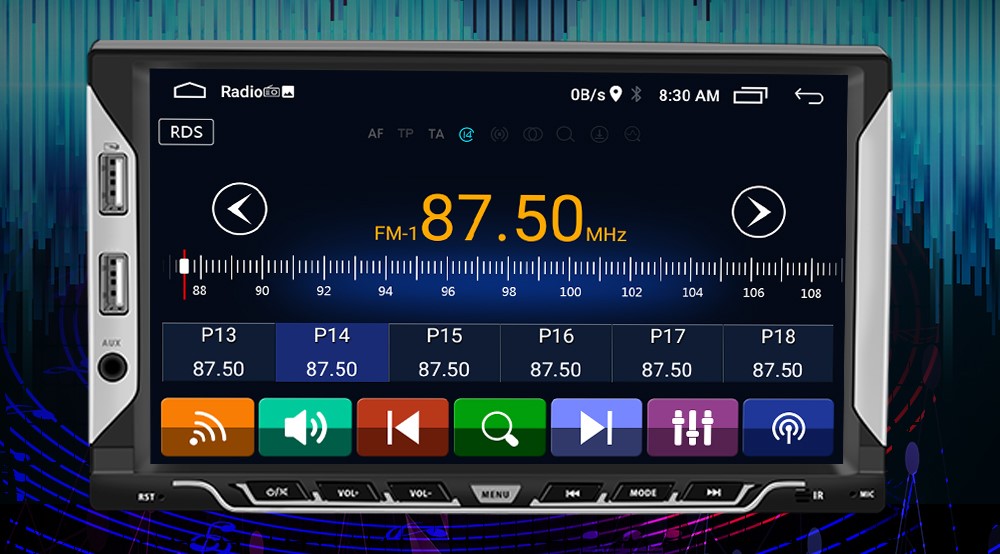Click the lower USB port
1000x554 pixels.
pyautogui.click(x=114, y=283)
